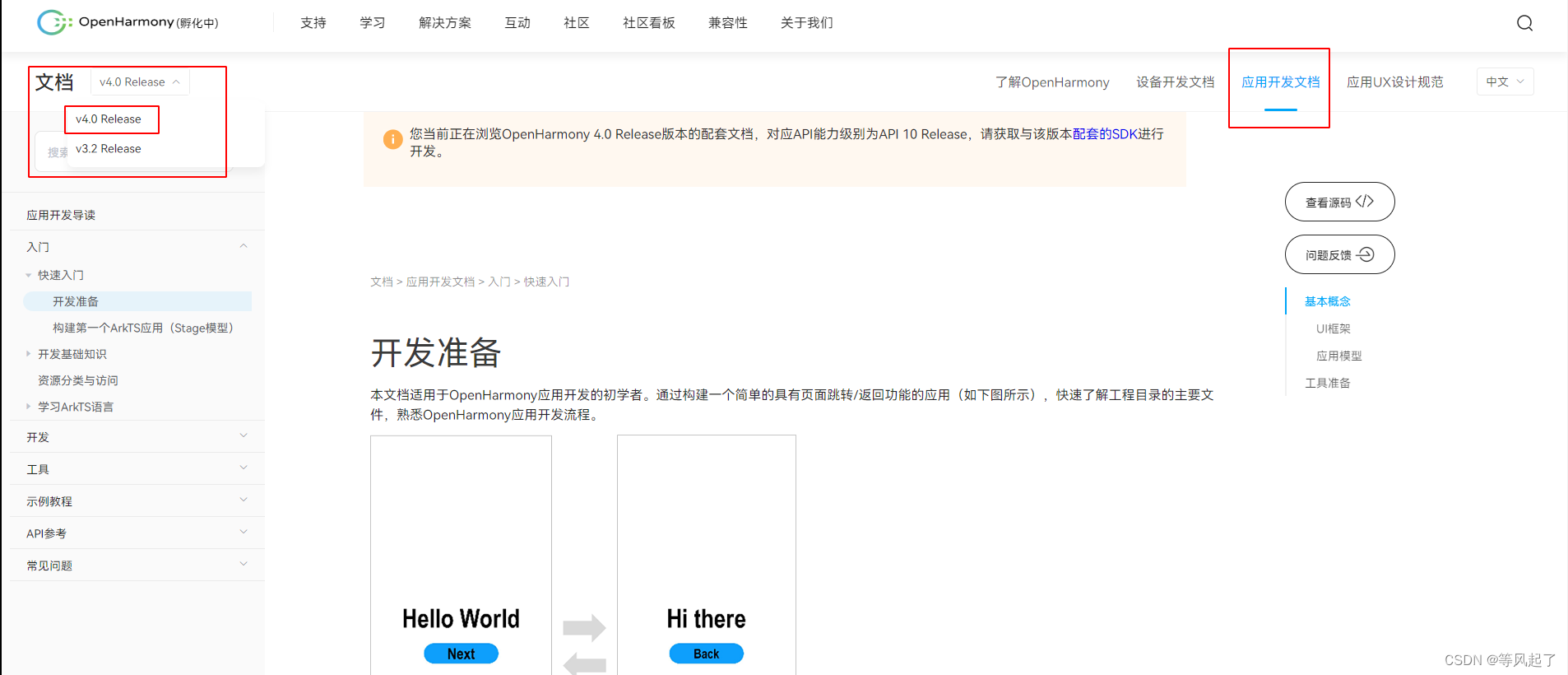Open the 兼容性 top menu
This screenshot has width=1568, height=675.
click(x=728, y=22)
